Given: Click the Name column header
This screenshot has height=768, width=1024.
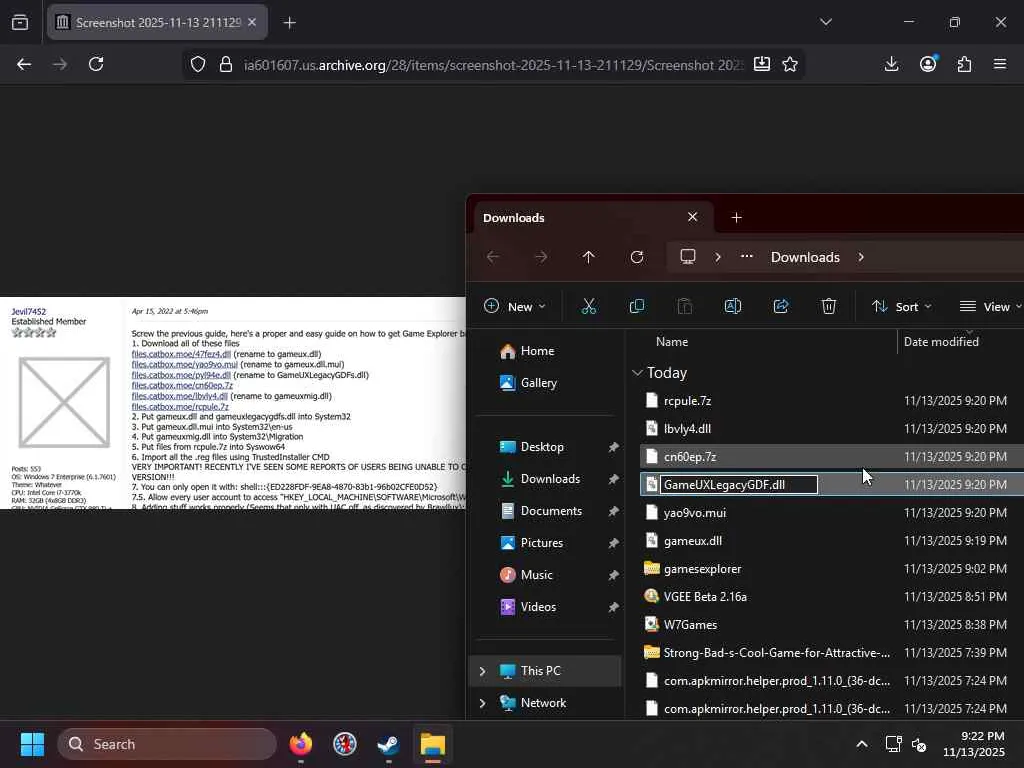Looking at the screenshot, I should coord(672,342).
